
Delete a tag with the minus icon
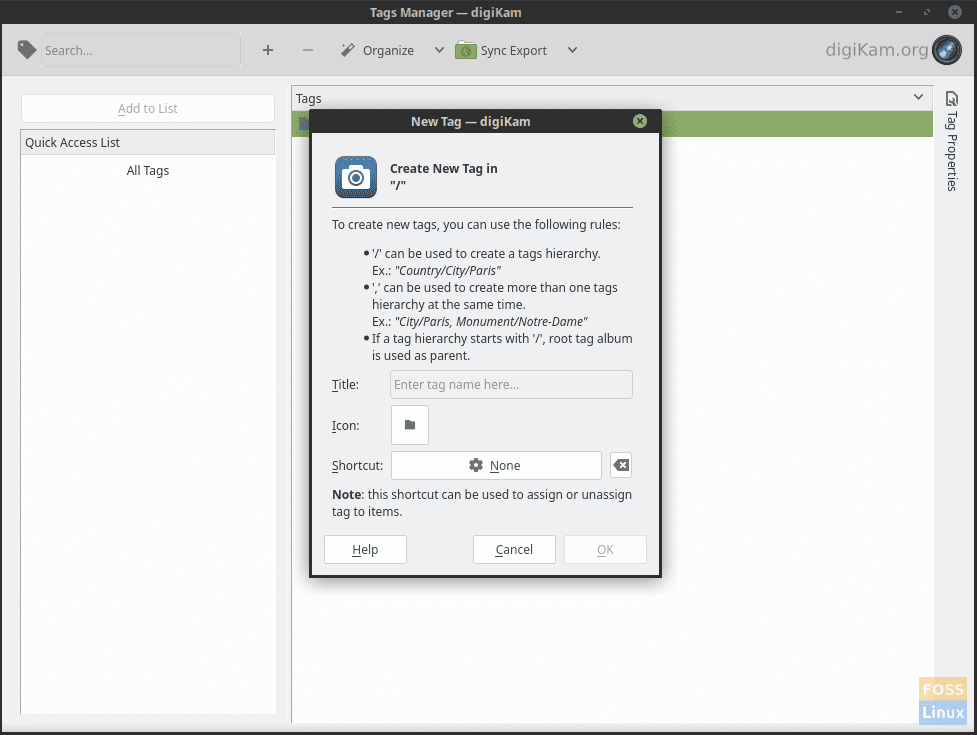(x=308, y=50)
